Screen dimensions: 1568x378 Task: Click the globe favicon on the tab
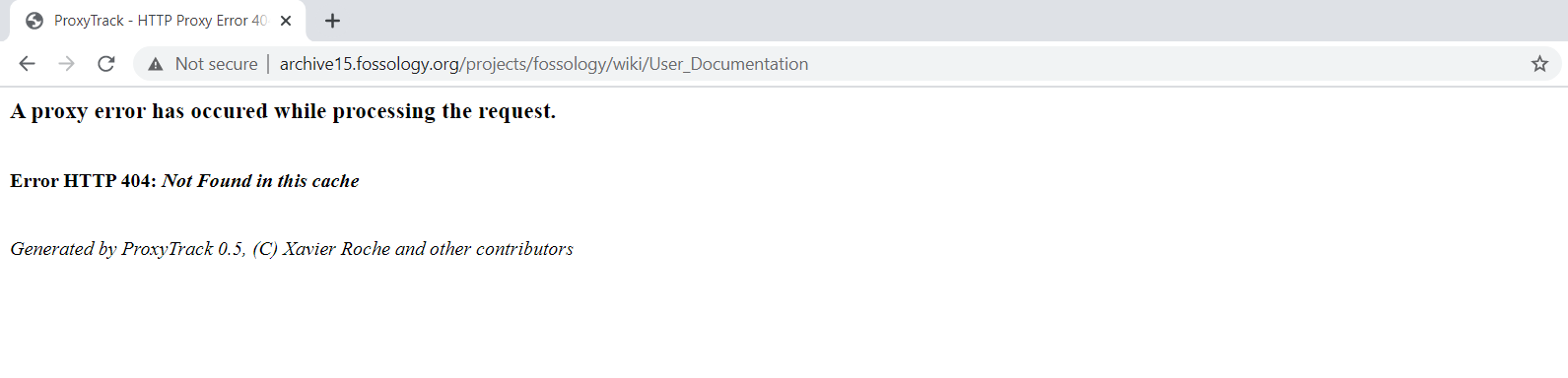[34, 21]
